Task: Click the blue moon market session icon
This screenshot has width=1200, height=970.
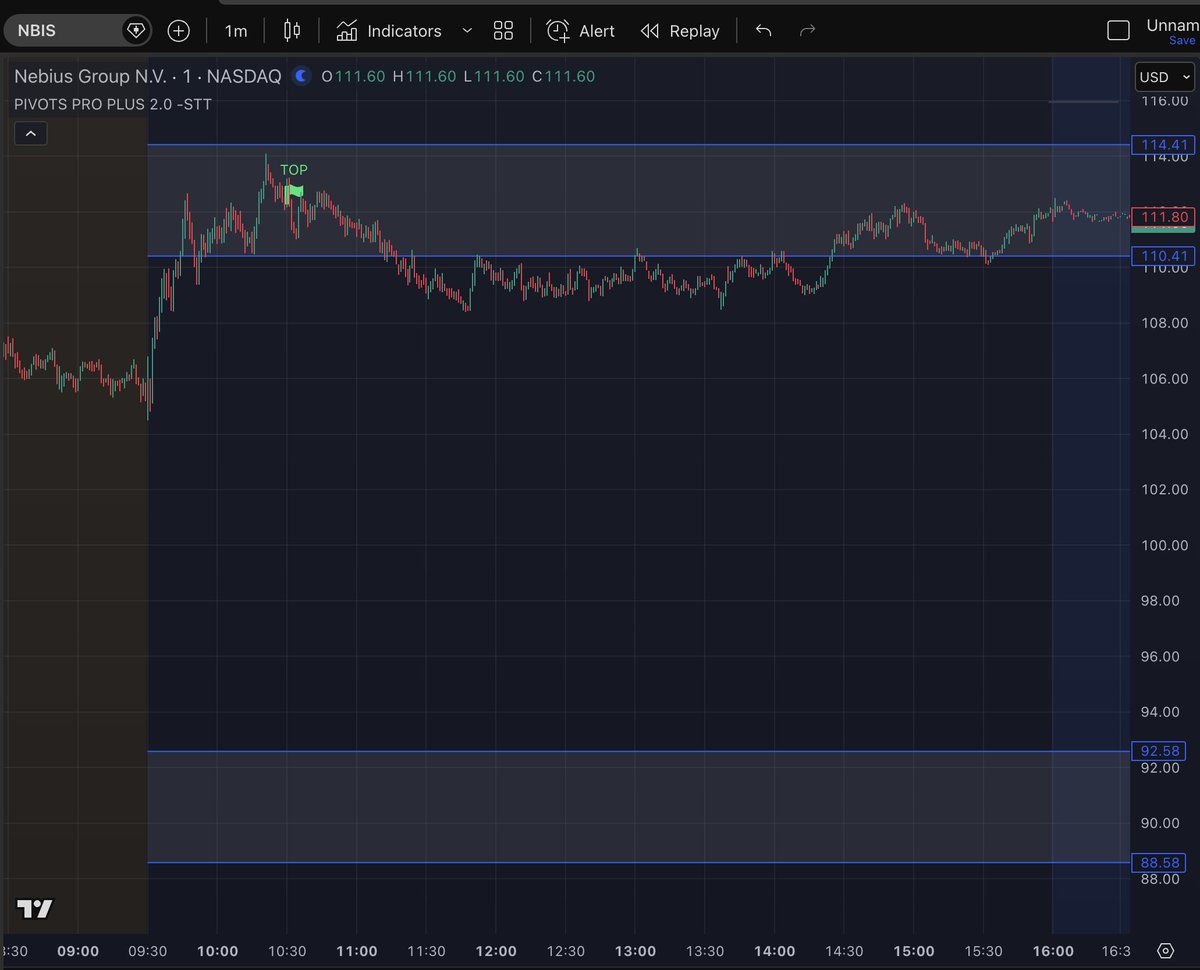Action: pos(301,76)
